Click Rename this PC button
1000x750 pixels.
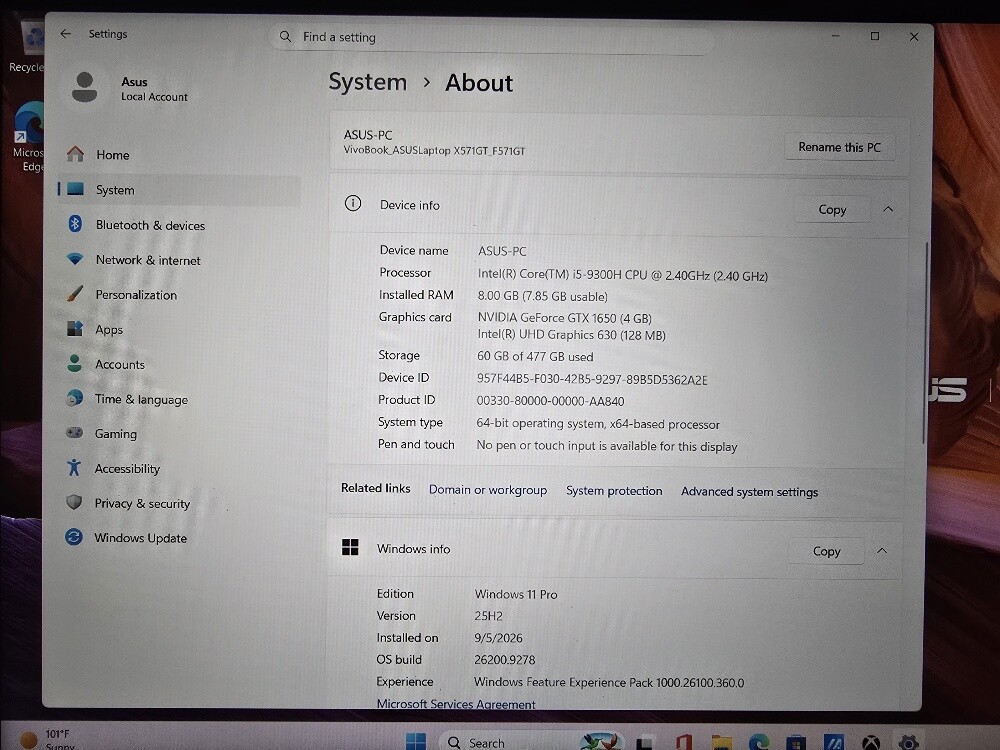(x=839, y=147)
